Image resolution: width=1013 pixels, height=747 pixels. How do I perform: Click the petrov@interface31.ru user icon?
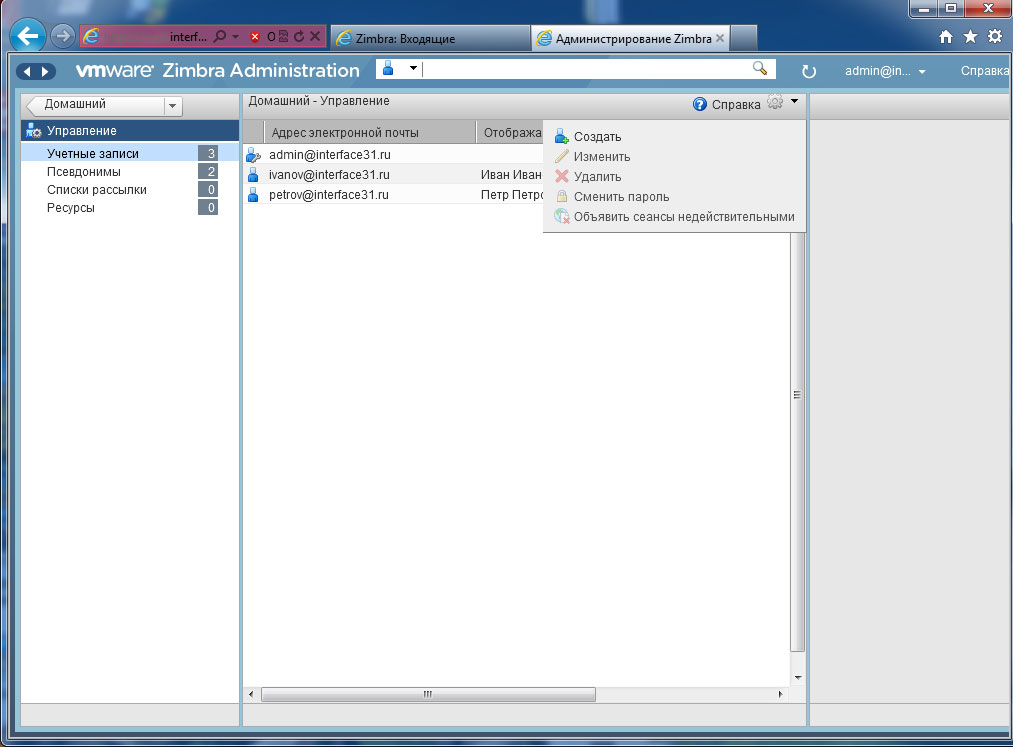coord(253,195)
